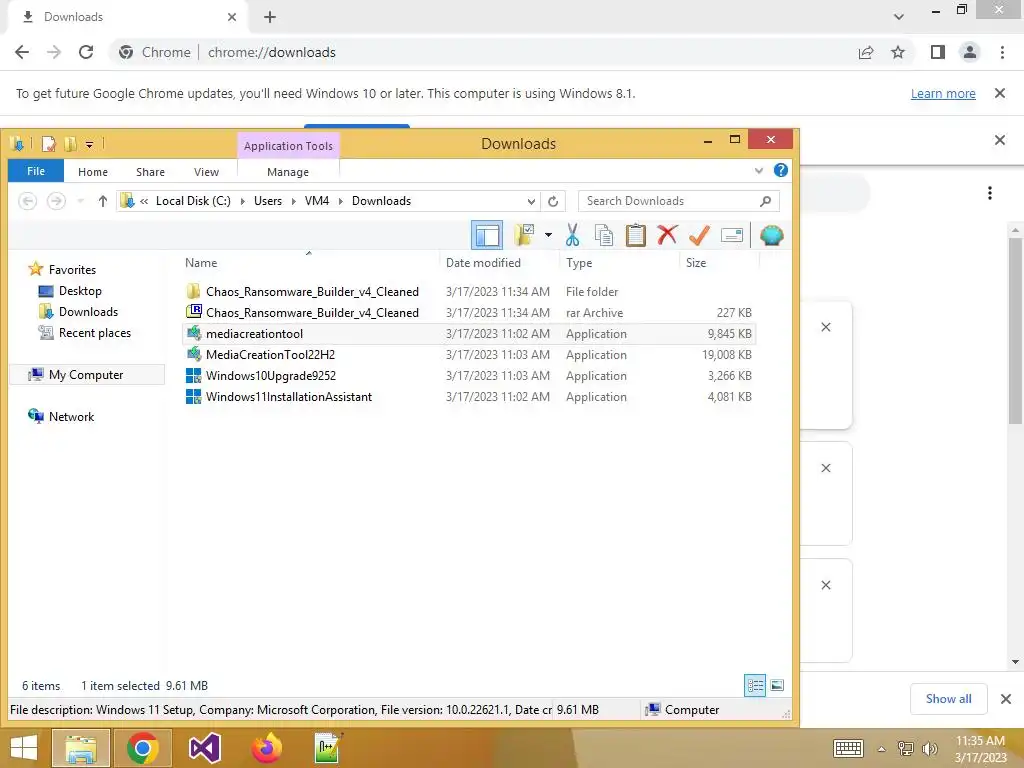The height and width of the screenshot is (768, 1024).
Task: Select the Windows11InstallationAssistant file
Action: 469,396
